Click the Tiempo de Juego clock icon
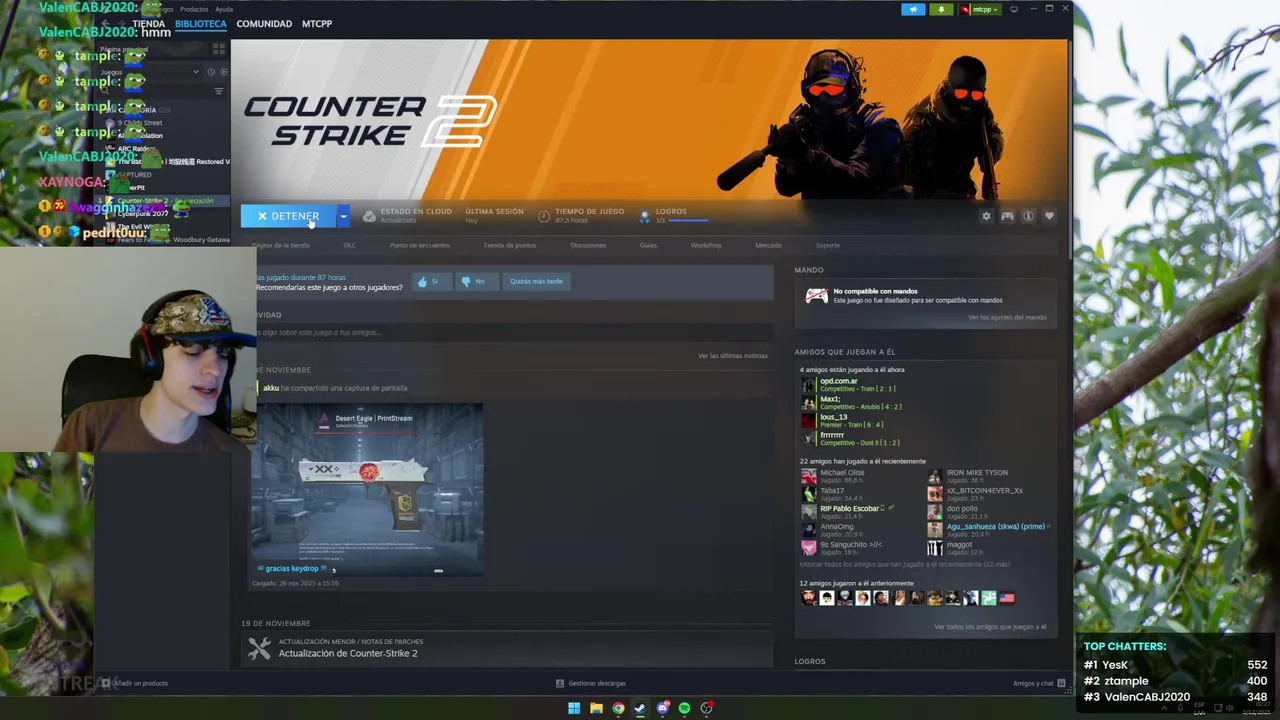Screen dimensions: 1280x720 pyautogui.click(x=544, y=216)
